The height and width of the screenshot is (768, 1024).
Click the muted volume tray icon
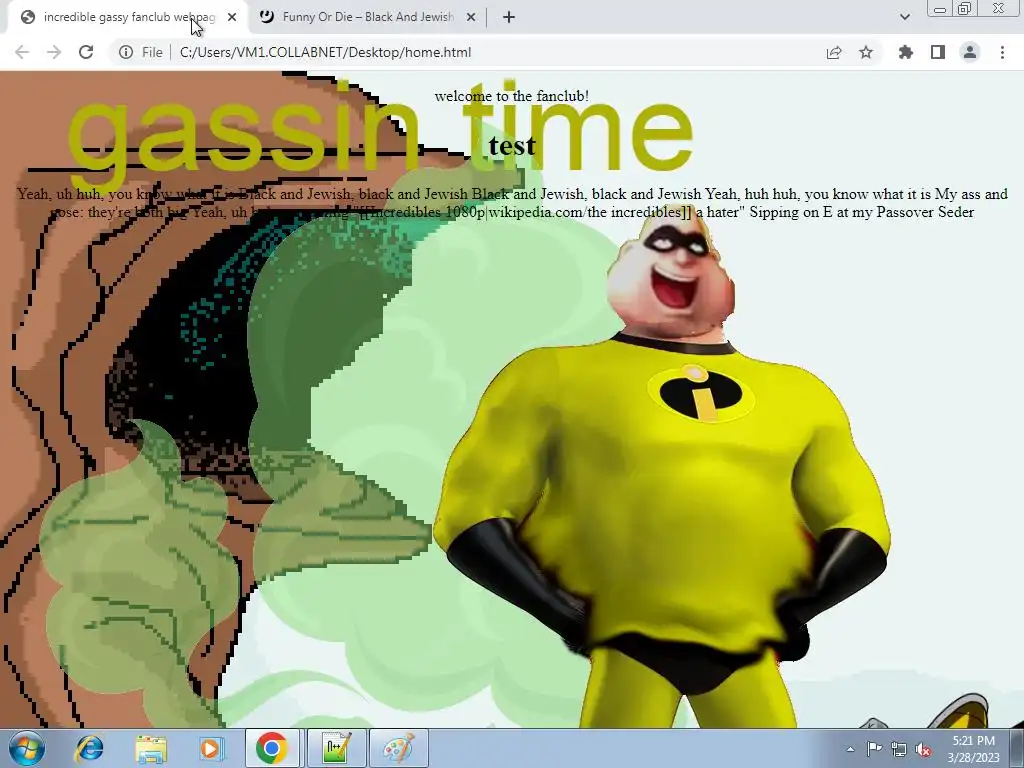tap(923, 749)
